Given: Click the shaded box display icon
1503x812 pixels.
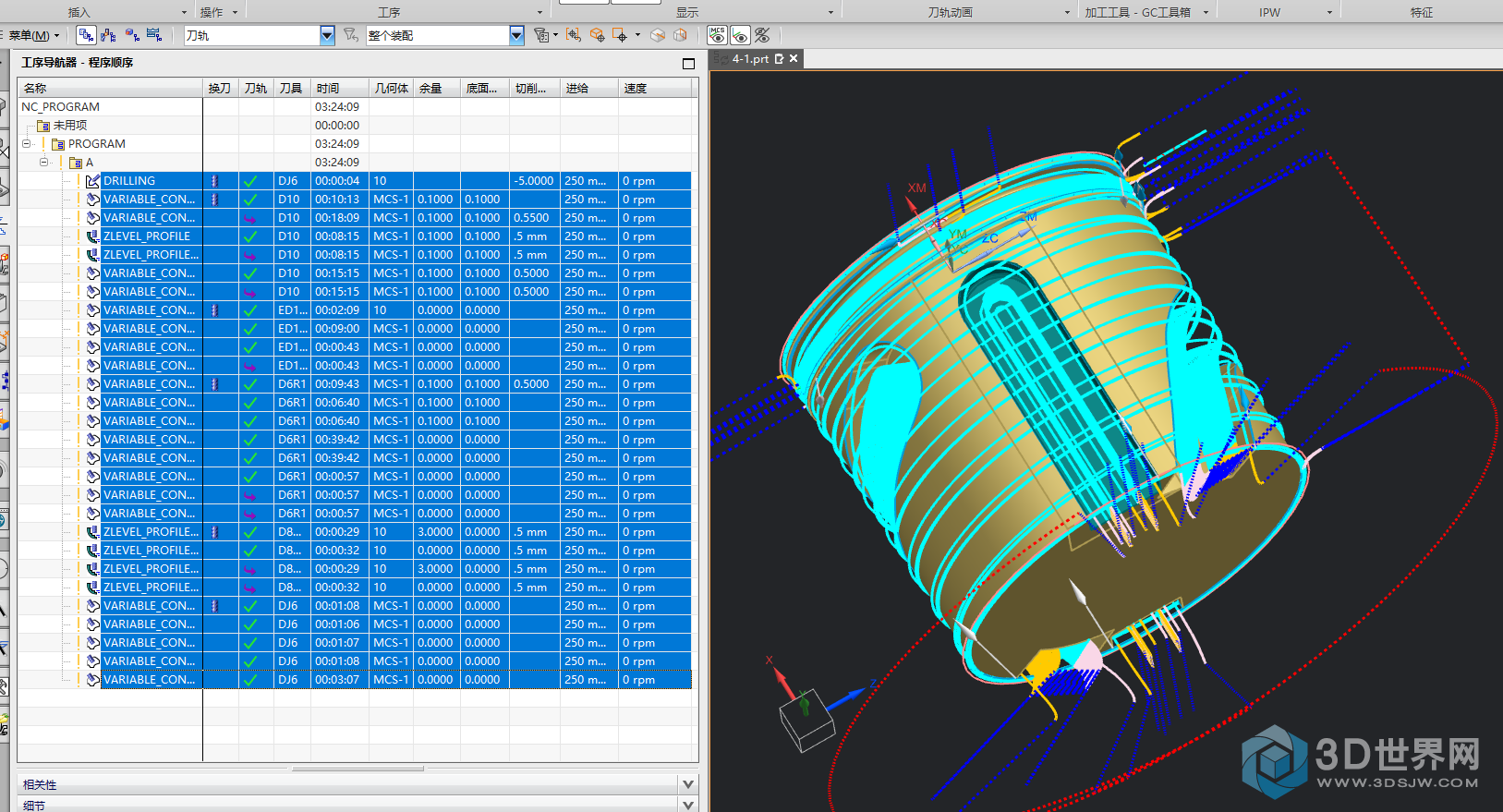Looking at the screenshot, I should (x=658, y=35).
